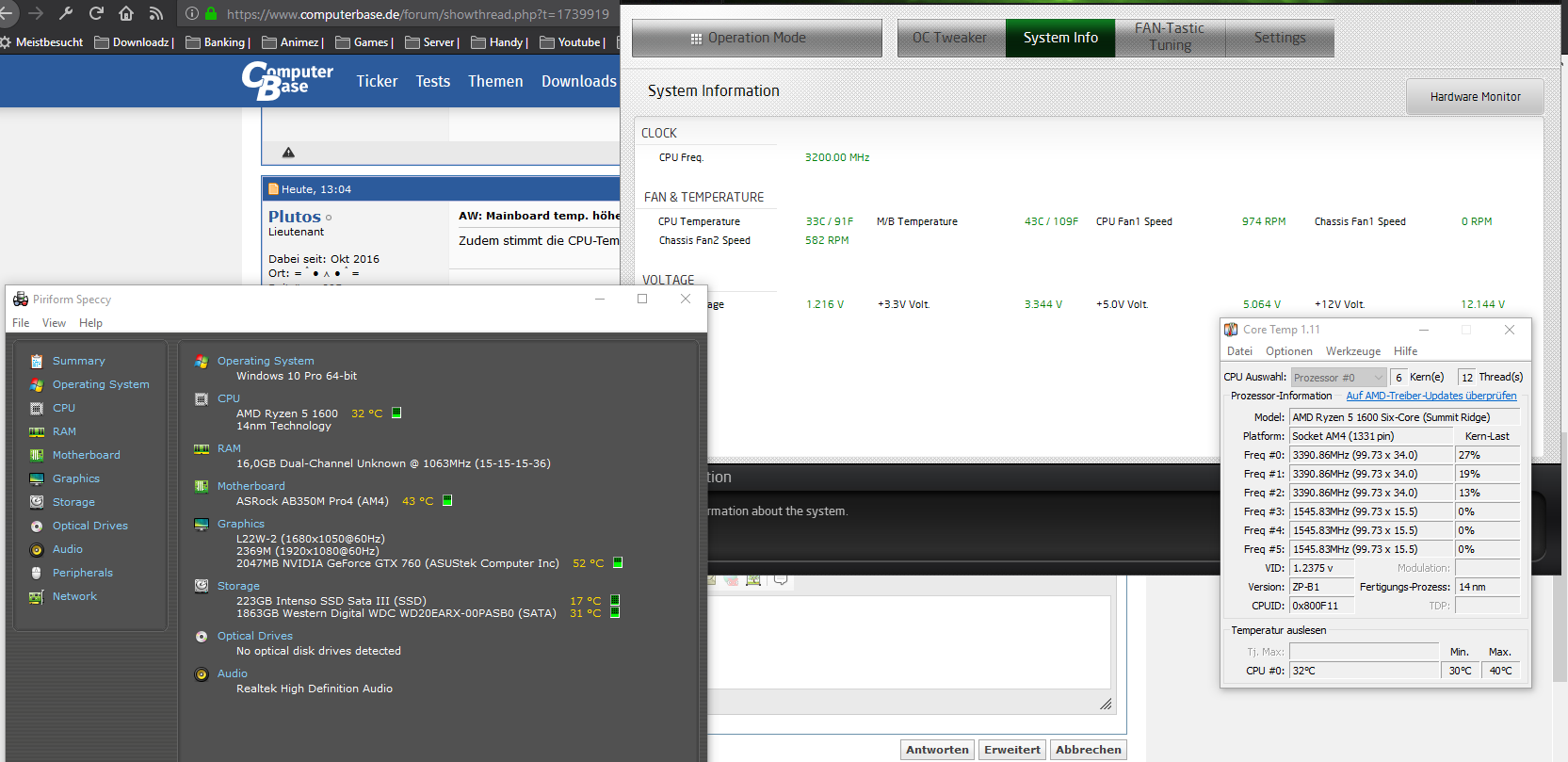The image size is (1568, 762).
Task: Click the AMD-Treiber-Updates überprüfen link
Action: (x=1431, y=396)
